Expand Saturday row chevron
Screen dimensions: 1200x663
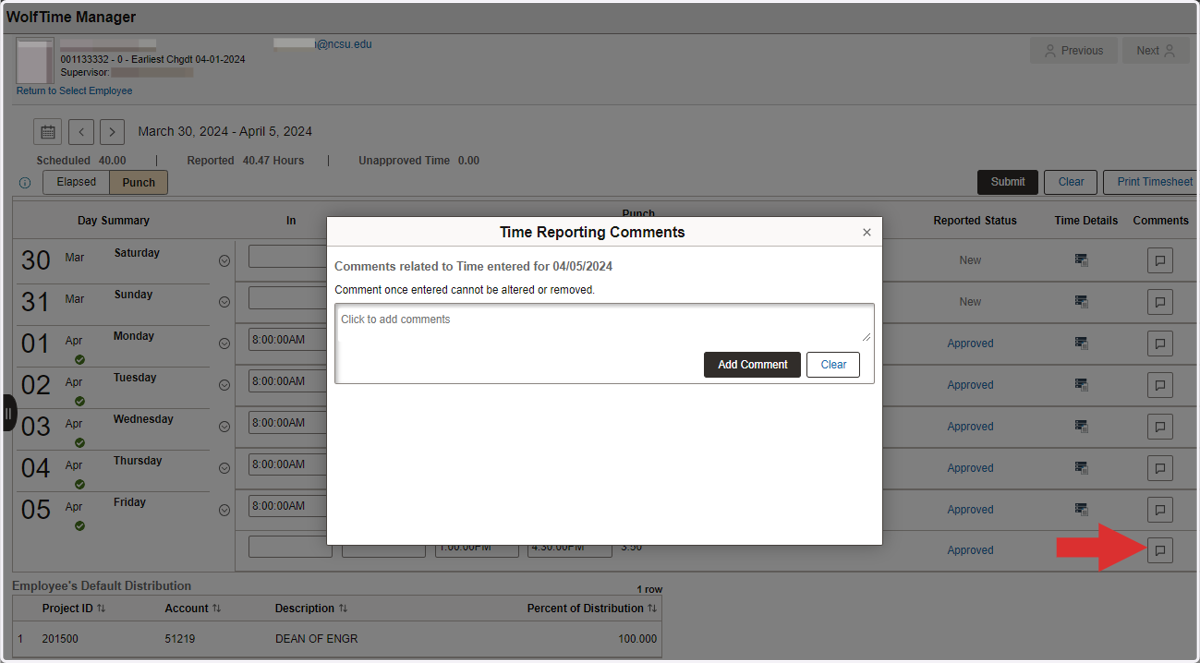(x=224, y=260)
